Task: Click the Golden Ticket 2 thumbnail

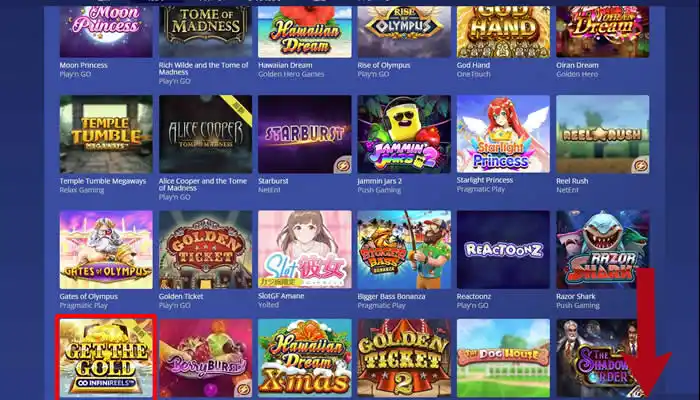Action: click(404, 358)
